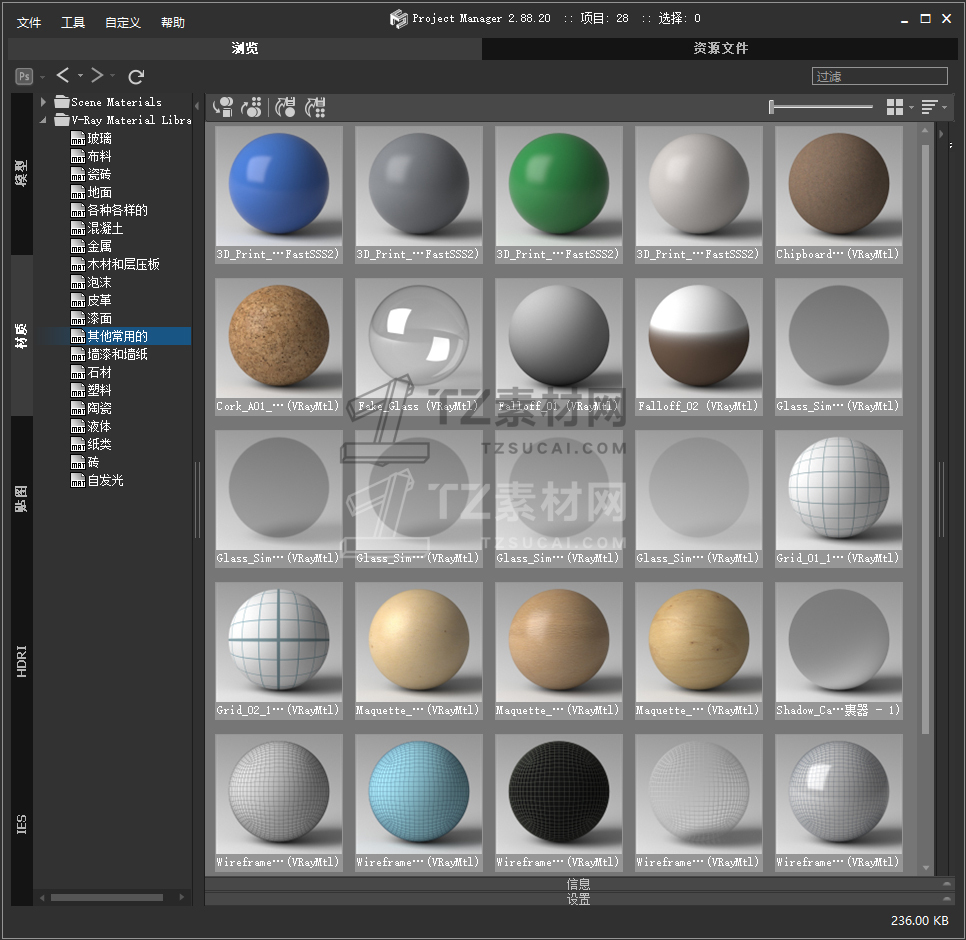
Task: Open the 工具 menu
Action: coord(73,22)
